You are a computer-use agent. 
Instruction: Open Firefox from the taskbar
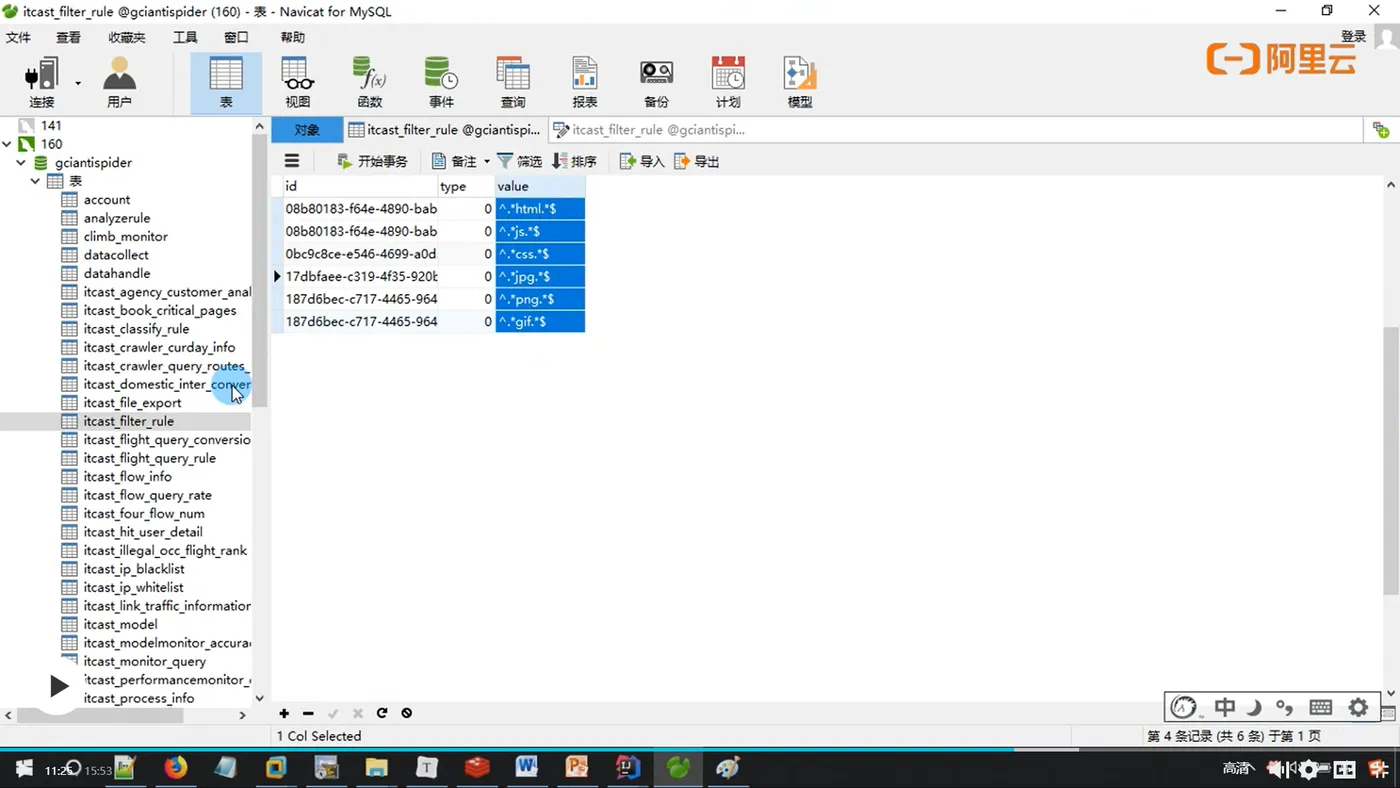tap(175, 768)
